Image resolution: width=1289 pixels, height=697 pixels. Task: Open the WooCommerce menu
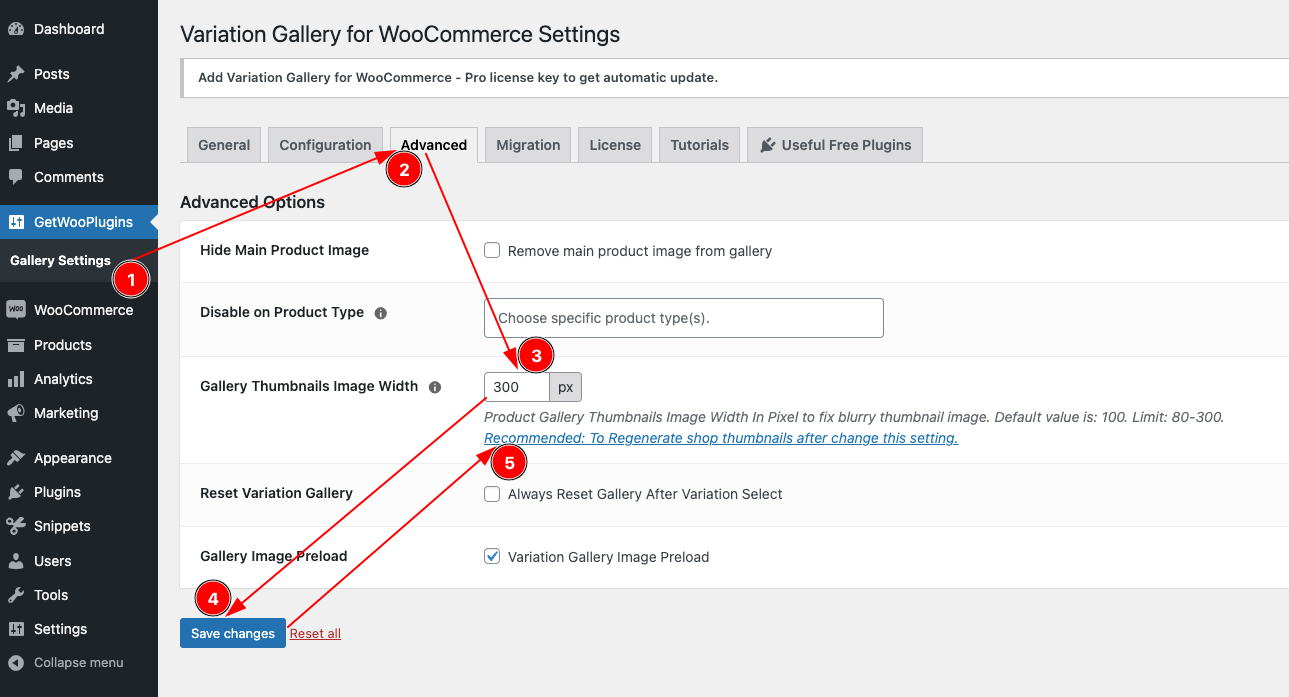pos(79,310)
